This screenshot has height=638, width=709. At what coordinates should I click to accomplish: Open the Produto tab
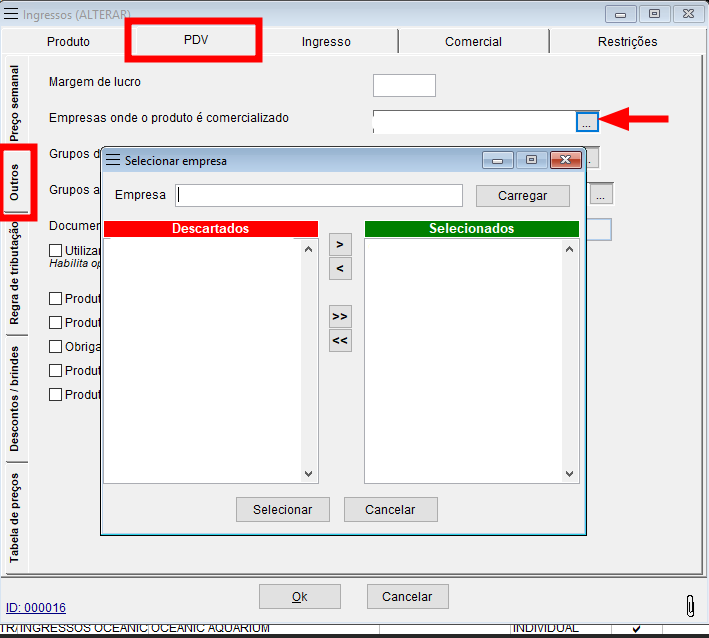point(68,42)
